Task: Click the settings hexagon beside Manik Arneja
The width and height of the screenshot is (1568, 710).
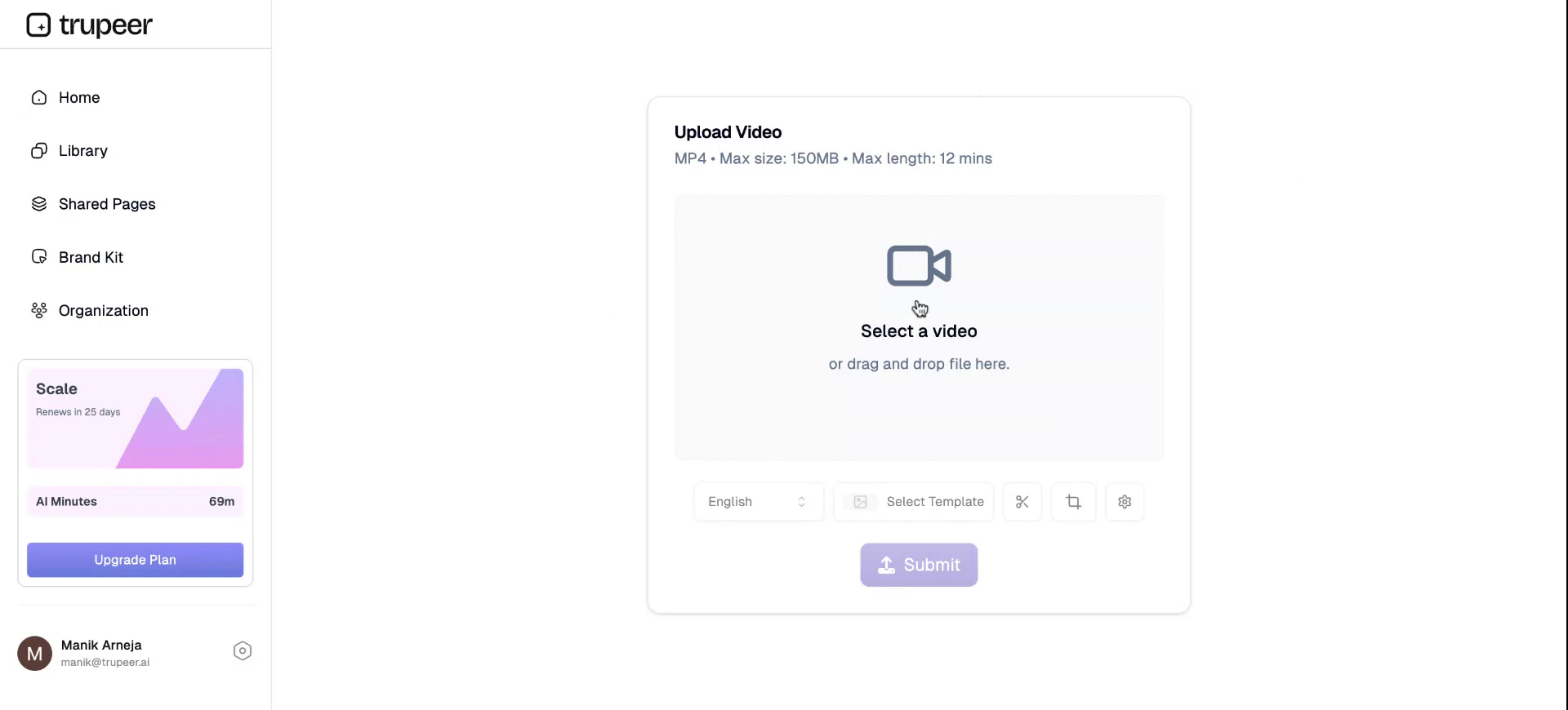Action: (242, 650)
